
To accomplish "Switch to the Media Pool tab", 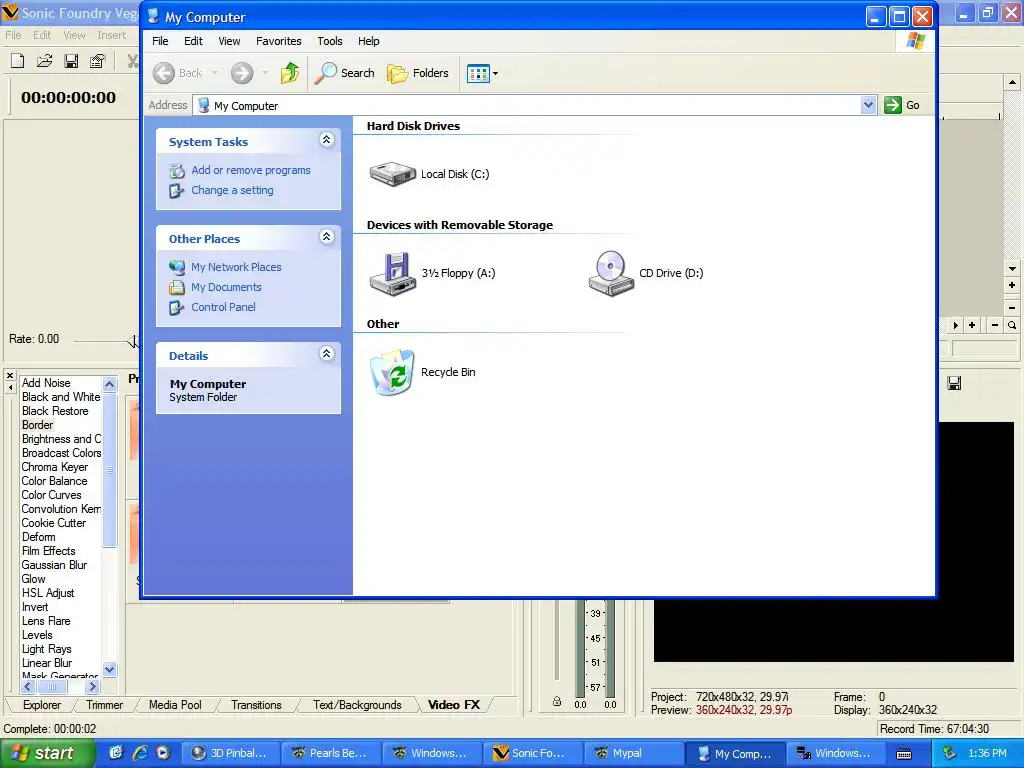I will click(175, 705).
